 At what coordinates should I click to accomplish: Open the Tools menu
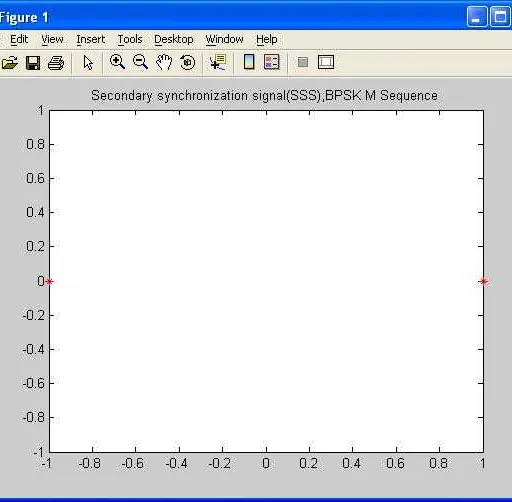tap(130, 39)
